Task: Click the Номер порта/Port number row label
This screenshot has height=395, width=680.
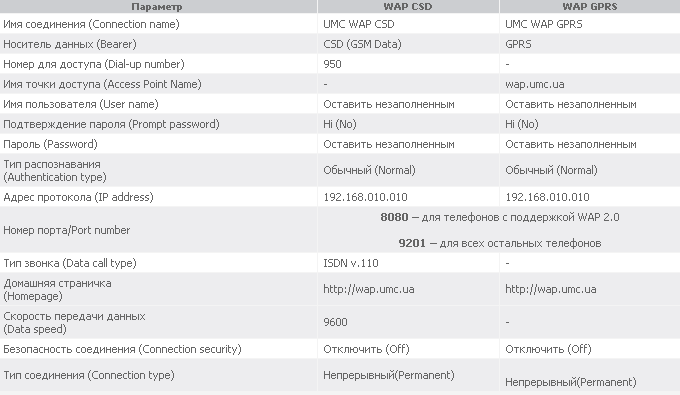Action: pos(67,230)
